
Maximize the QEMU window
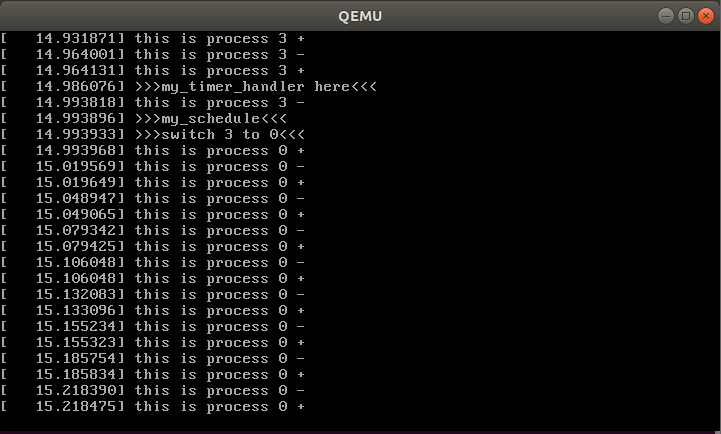point(686,15)
